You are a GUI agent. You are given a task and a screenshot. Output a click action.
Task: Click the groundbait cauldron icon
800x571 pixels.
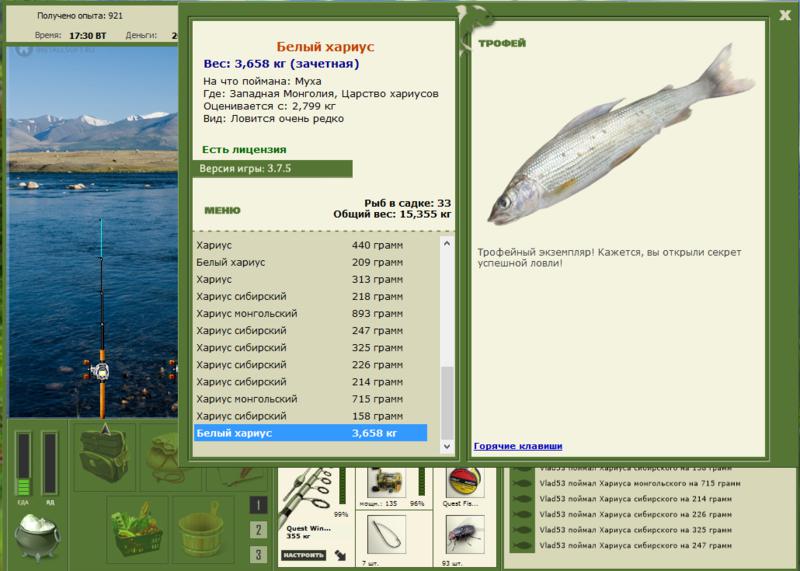37,536
